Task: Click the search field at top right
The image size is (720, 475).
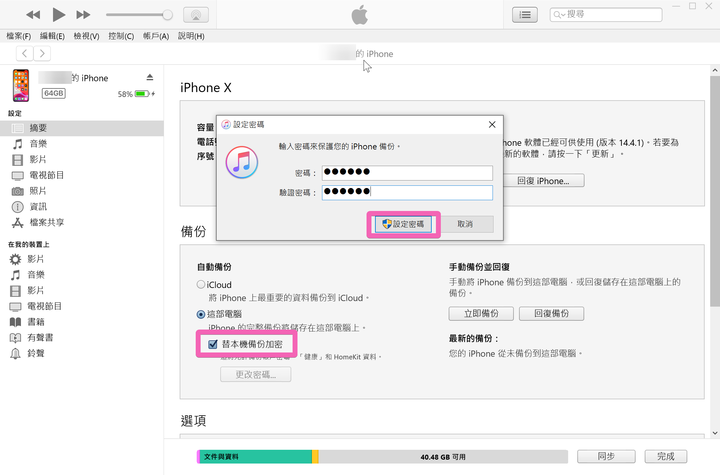Action: pyautogui.click(x=606, y=15)
